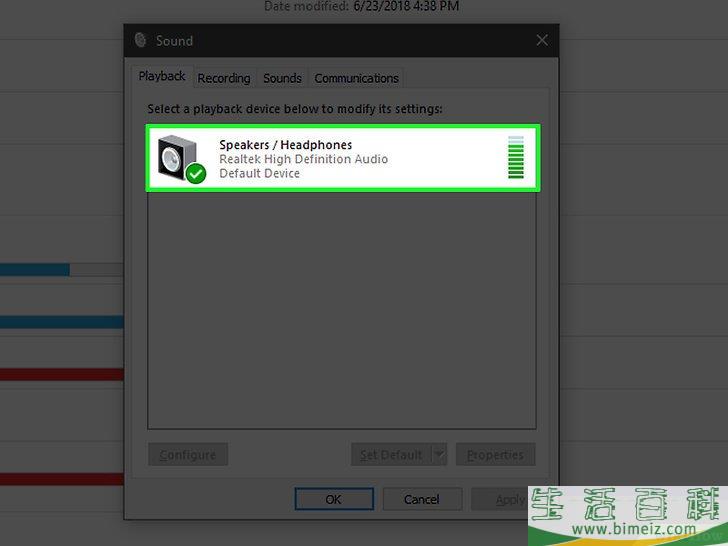Viewport: 728px width, 546px height.
Task: Go to the Sounds tab
Action: [x=282, y=78]
